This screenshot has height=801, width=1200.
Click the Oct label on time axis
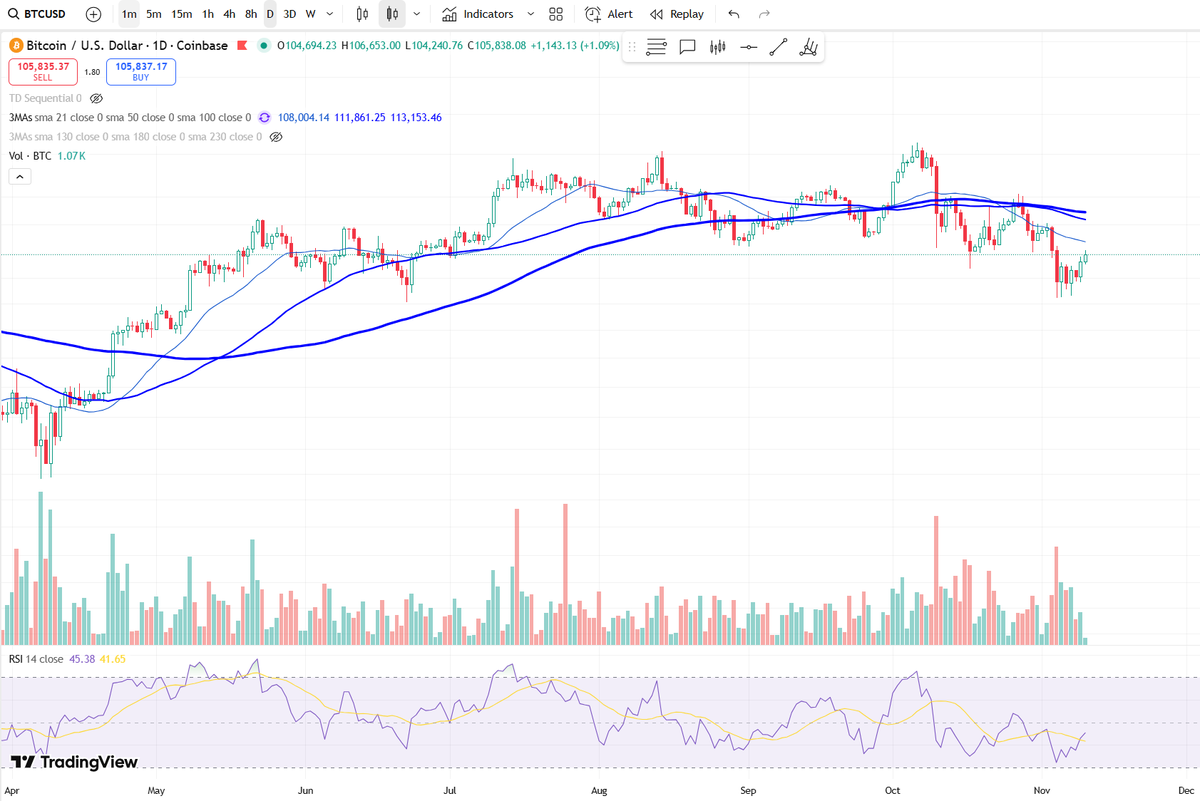tap(892, 789)
